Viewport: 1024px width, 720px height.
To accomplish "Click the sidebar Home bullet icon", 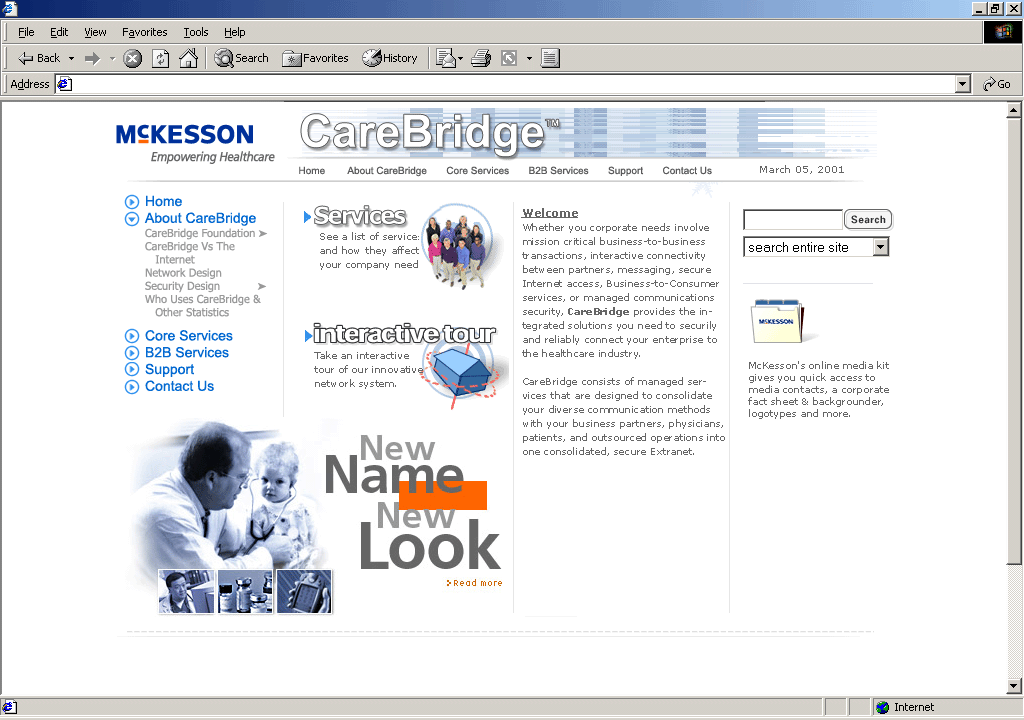I will click(132, 202).
